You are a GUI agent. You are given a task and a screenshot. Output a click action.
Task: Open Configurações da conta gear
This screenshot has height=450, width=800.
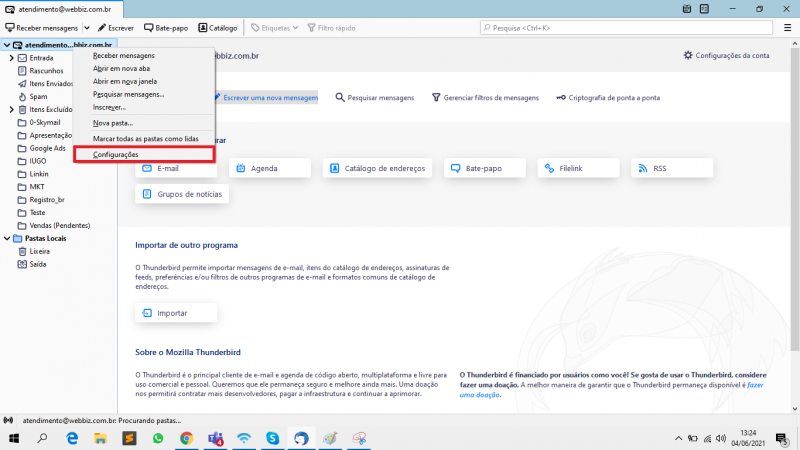726,55
